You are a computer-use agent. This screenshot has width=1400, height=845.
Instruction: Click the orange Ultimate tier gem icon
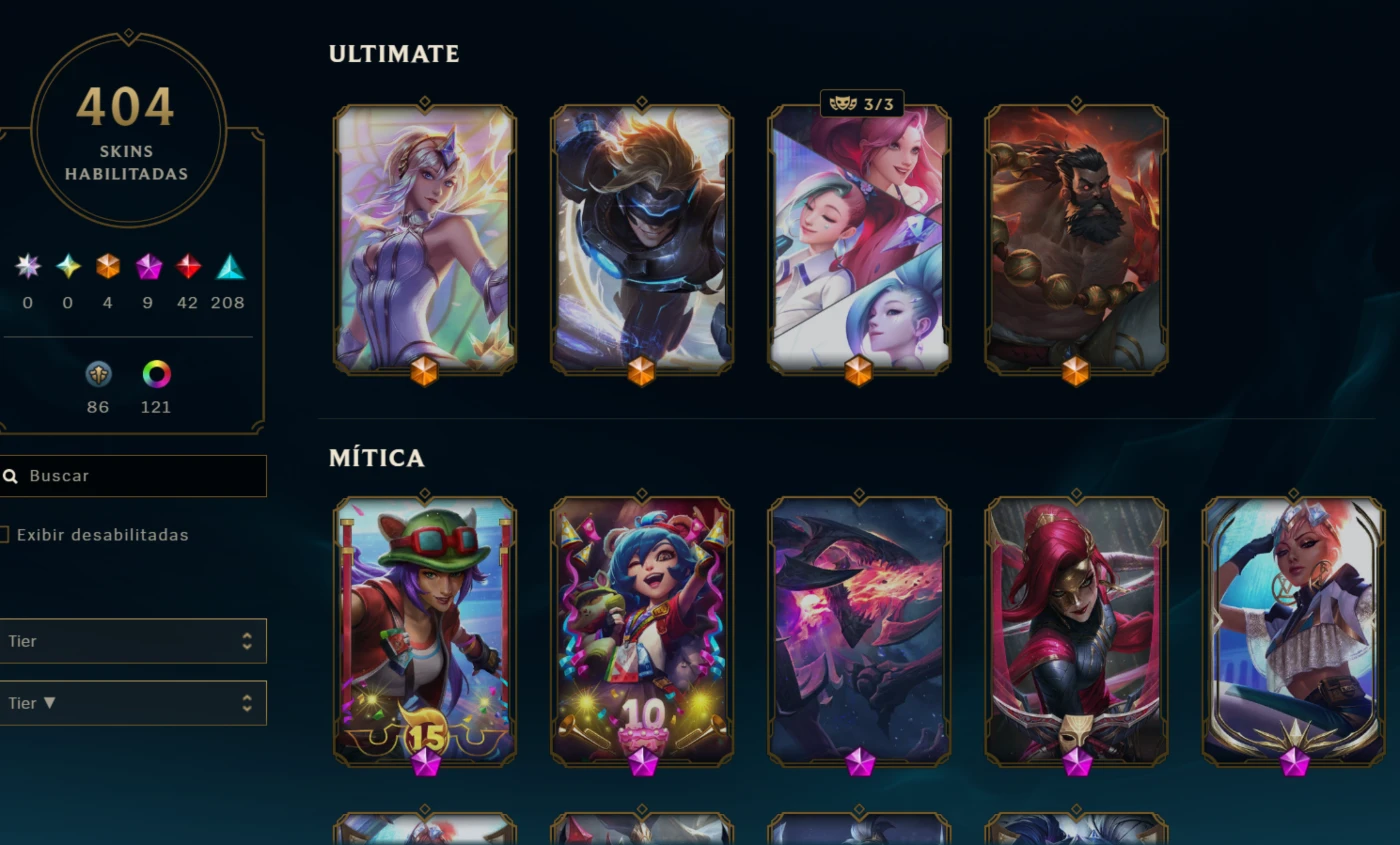click(108, 266)
